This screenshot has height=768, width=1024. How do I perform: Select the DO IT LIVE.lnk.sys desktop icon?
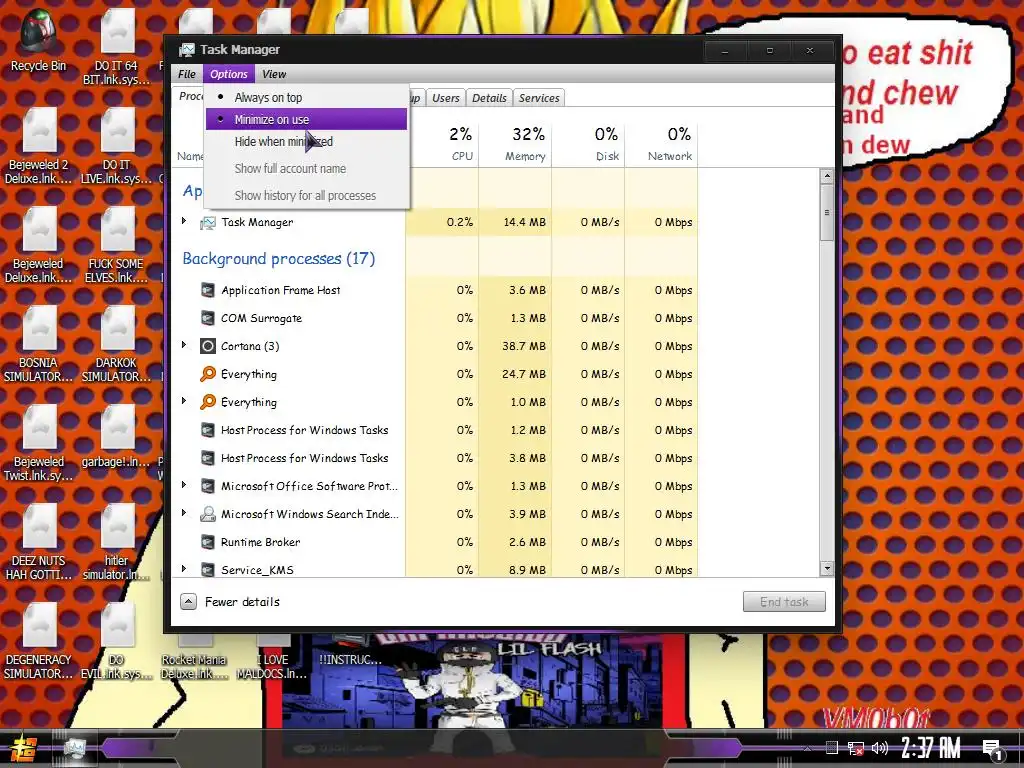[117, 148]
